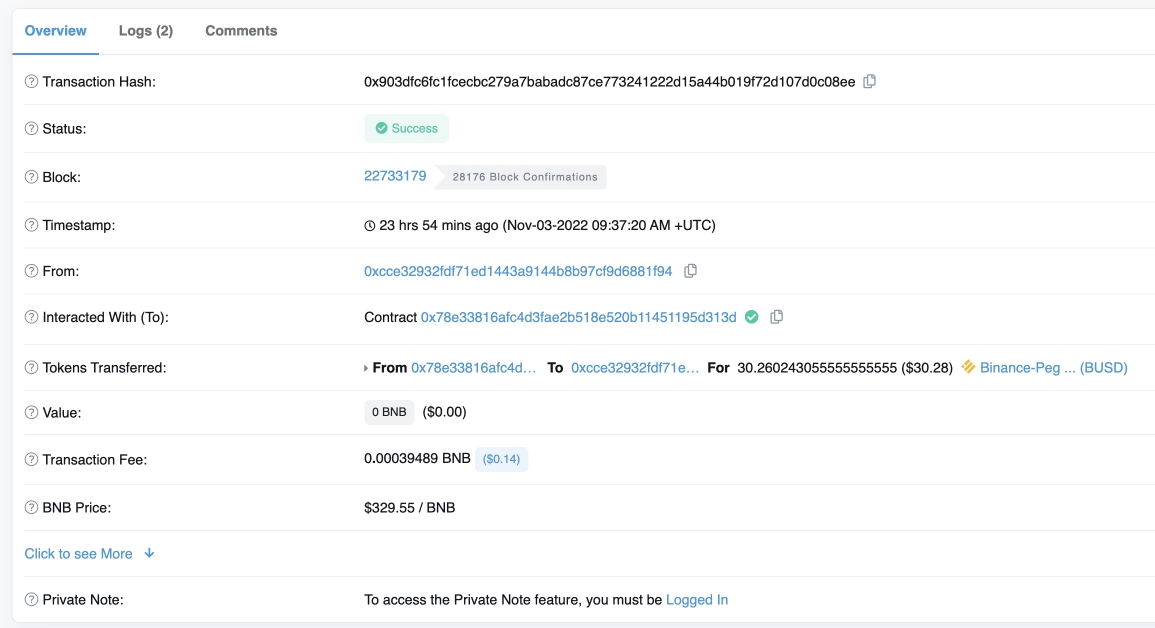Open help icon beside BNB Price

(x=31, y=507)
